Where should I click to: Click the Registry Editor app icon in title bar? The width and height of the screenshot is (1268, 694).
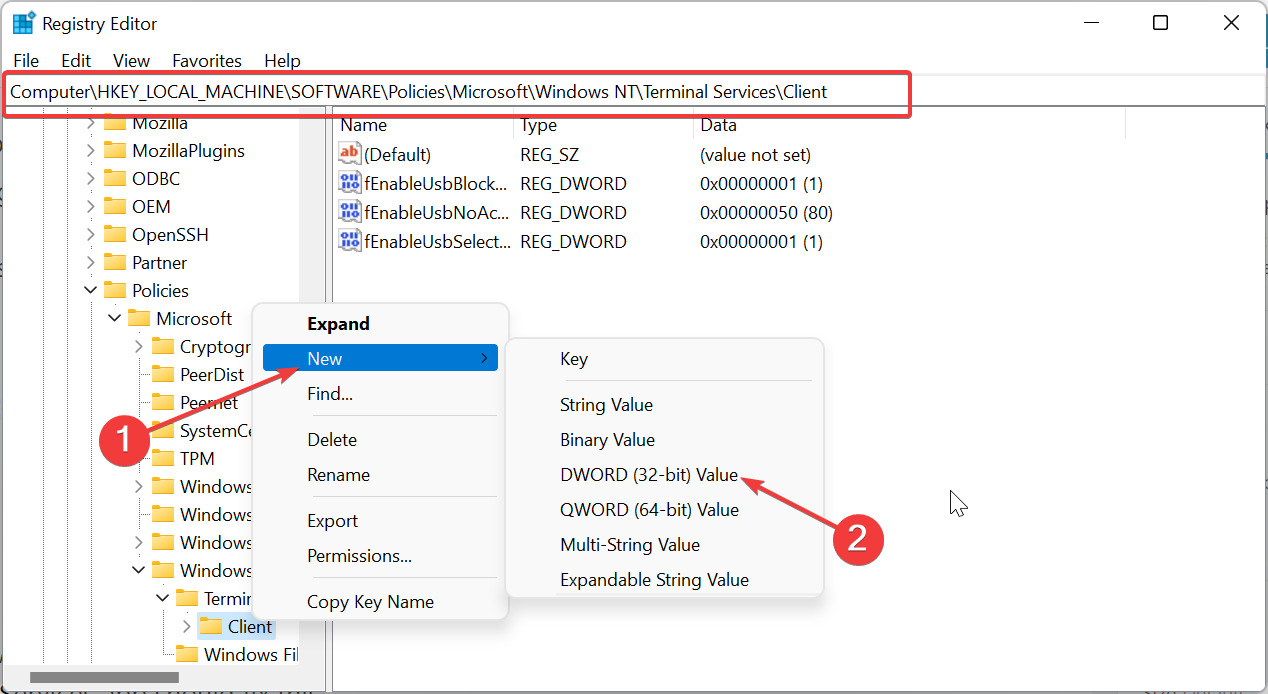23,23
